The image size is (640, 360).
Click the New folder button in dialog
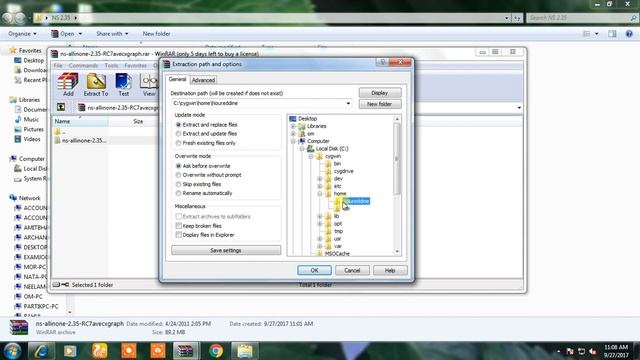coord(380,104)
